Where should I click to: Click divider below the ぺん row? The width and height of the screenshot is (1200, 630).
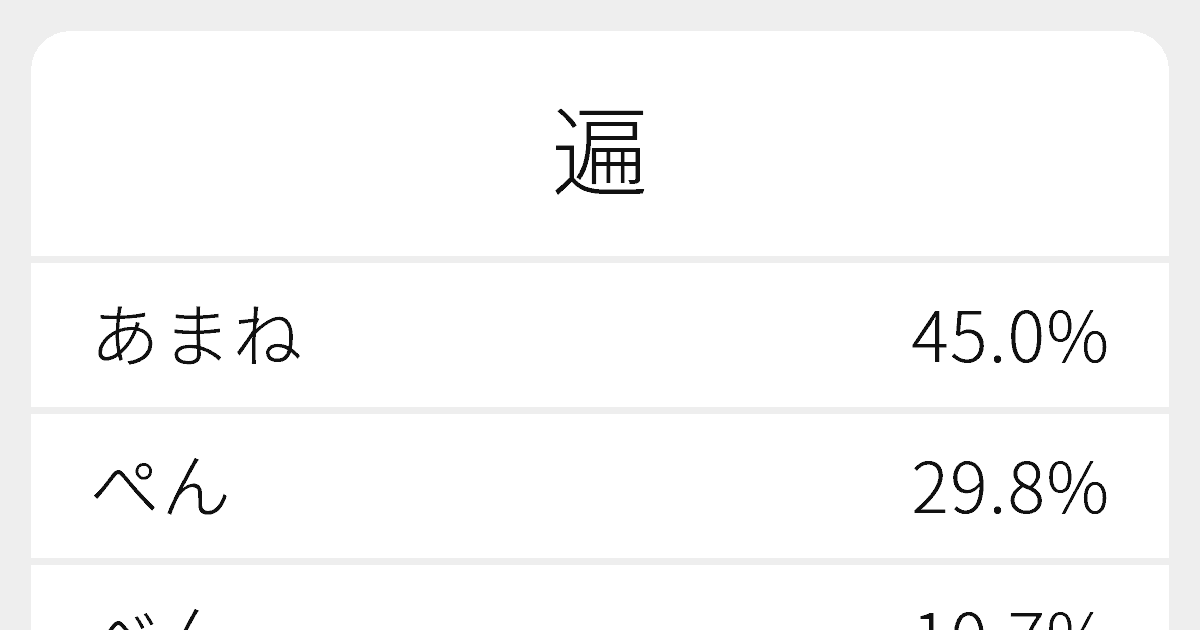tap(600, 561)
